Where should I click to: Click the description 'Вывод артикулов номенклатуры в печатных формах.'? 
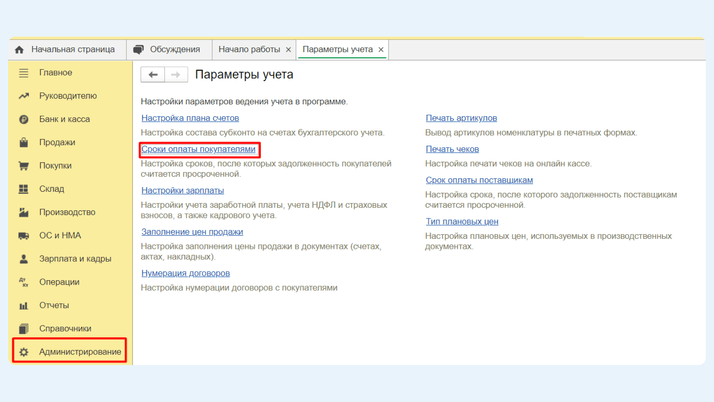coord(531,132)
